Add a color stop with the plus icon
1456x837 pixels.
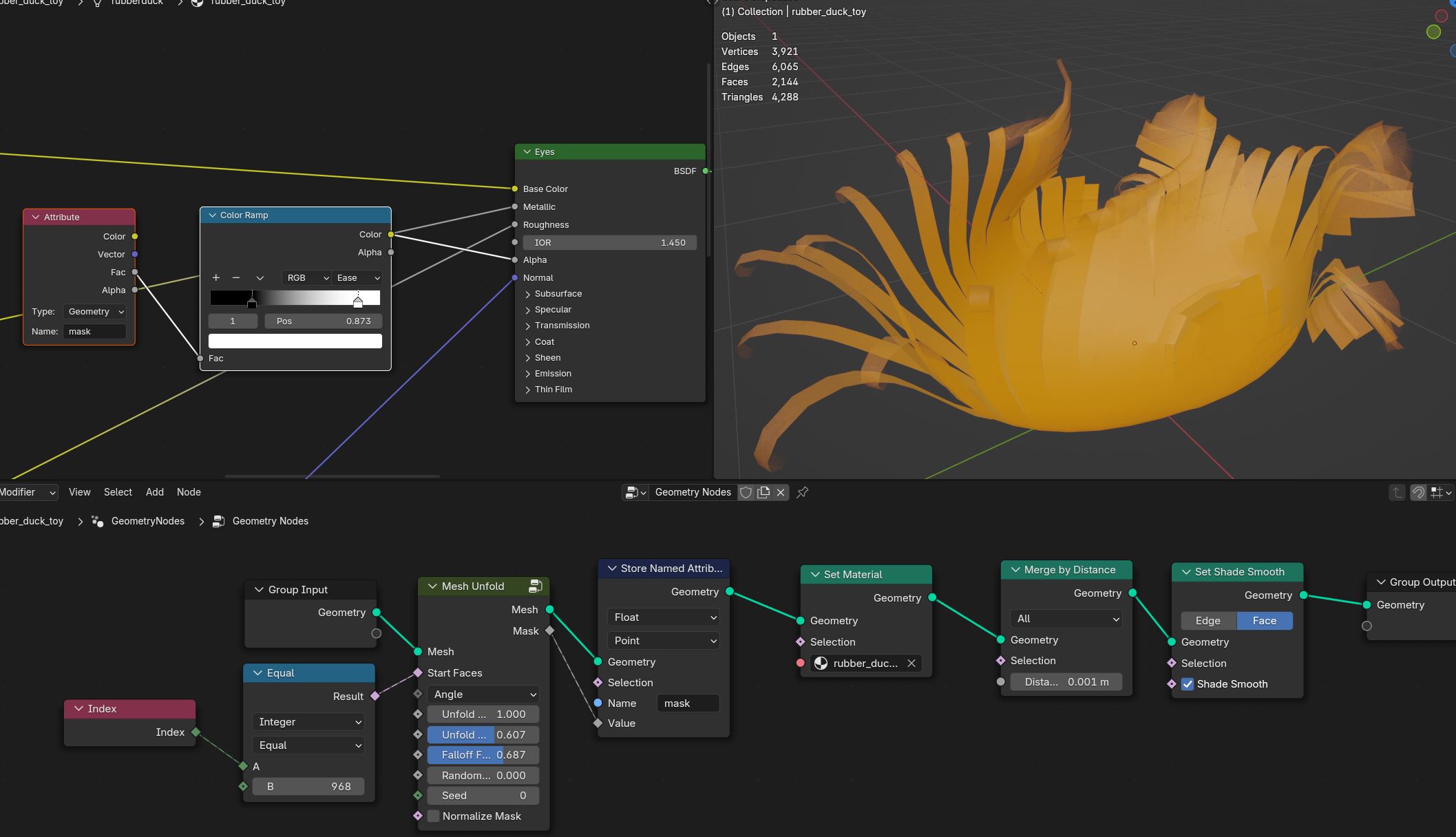[x=215, y=277]
